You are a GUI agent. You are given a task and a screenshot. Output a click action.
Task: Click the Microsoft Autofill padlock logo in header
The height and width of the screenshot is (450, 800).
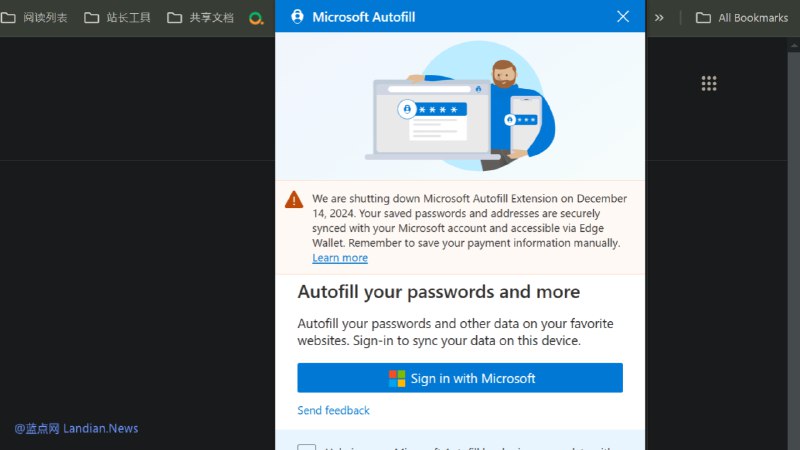[297, 17]
